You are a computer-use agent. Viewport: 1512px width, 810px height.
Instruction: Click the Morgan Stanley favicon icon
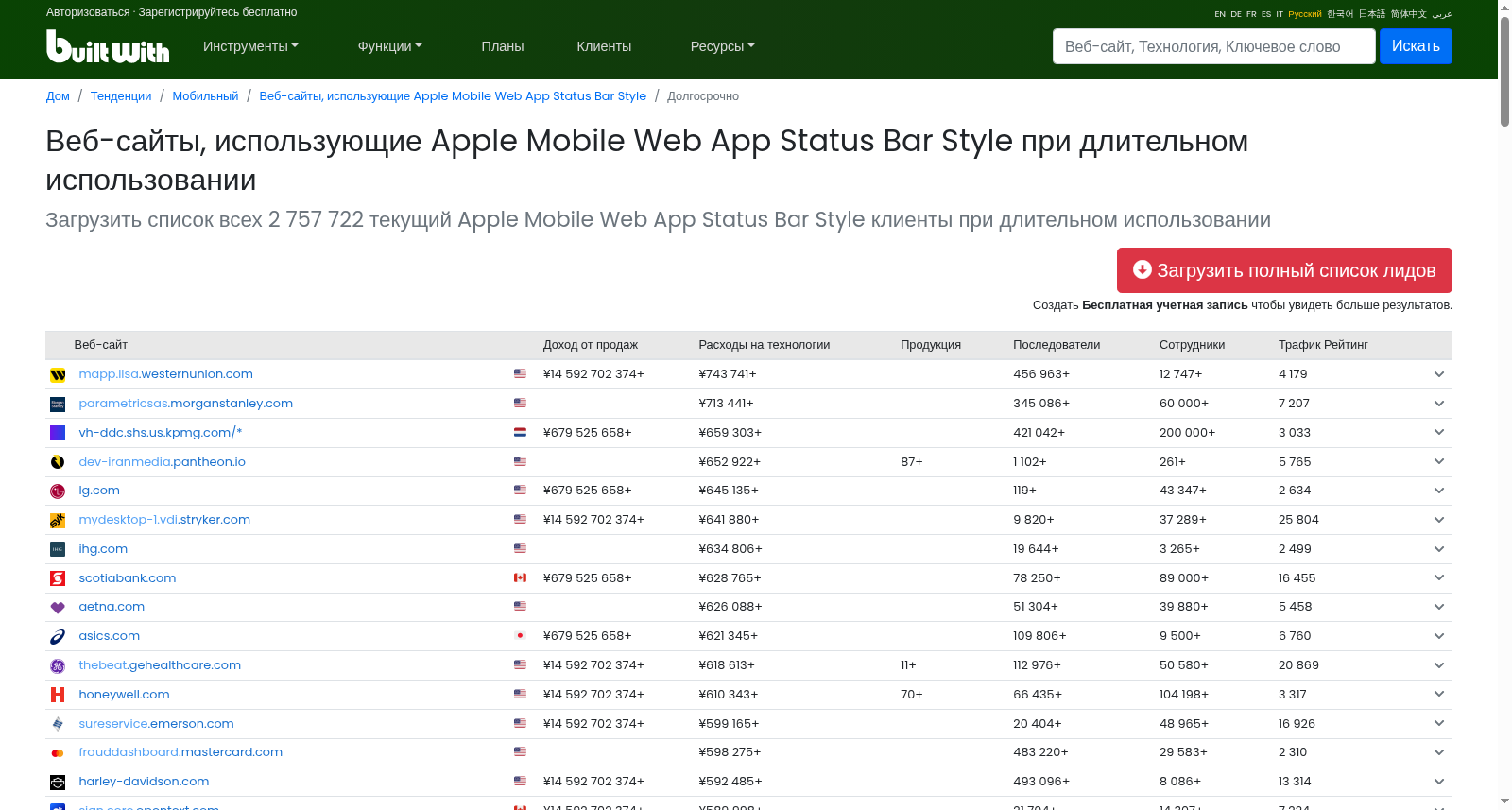pos(58,405)
